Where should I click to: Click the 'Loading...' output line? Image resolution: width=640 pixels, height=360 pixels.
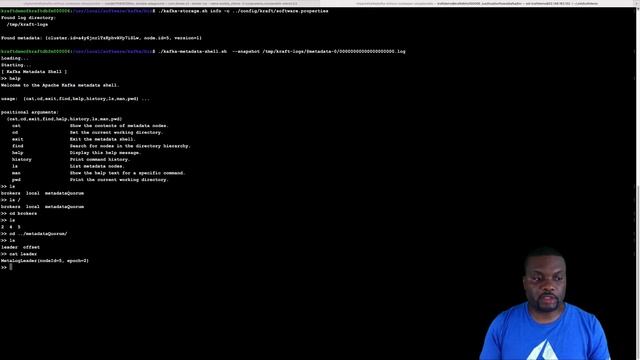point(15,58)
